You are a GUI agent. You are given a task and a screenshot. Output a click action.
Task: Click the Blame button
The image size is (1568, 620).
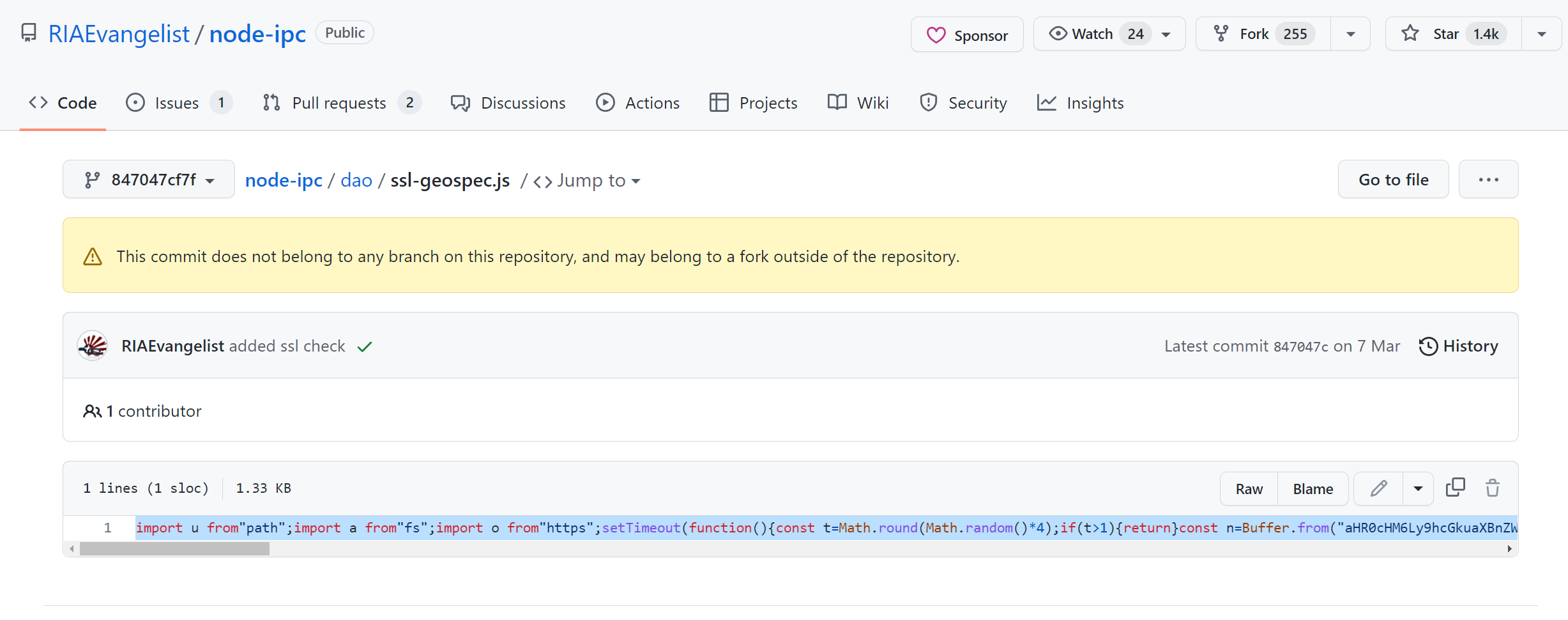click(x=1313, y=489)
